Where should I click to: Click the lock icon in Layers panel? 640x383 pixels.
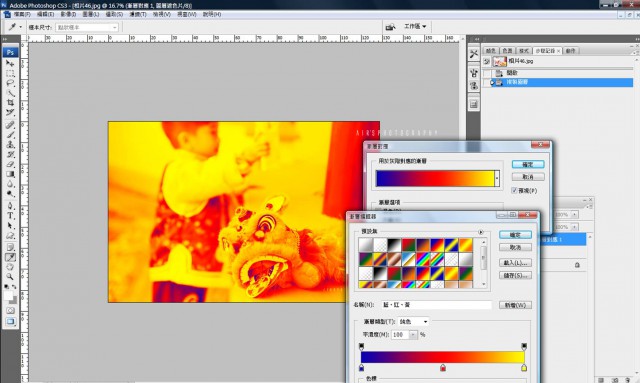tap(577, 265)
